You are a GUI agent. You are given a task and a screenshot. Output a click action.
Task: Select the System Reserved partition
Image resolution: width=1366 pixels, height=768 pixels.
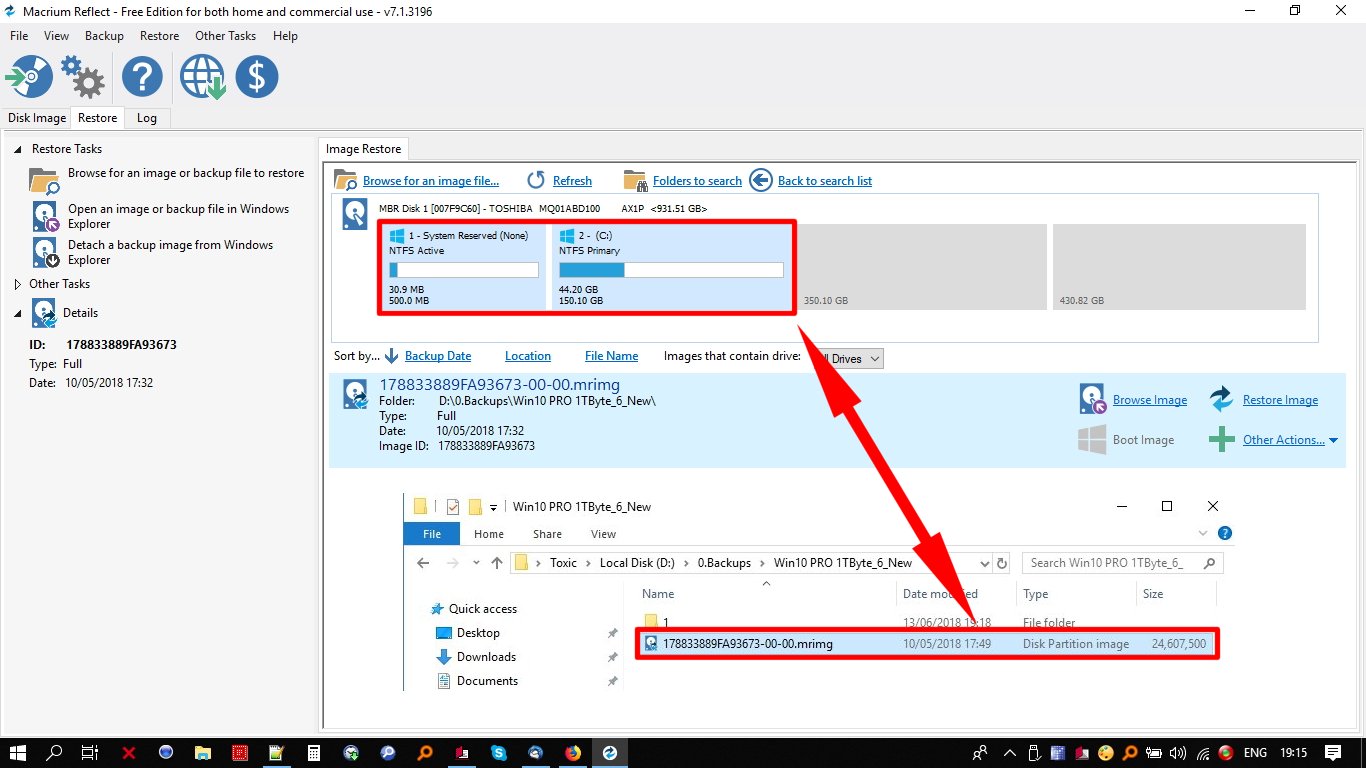pyautogui.click(x=465, y=268)
